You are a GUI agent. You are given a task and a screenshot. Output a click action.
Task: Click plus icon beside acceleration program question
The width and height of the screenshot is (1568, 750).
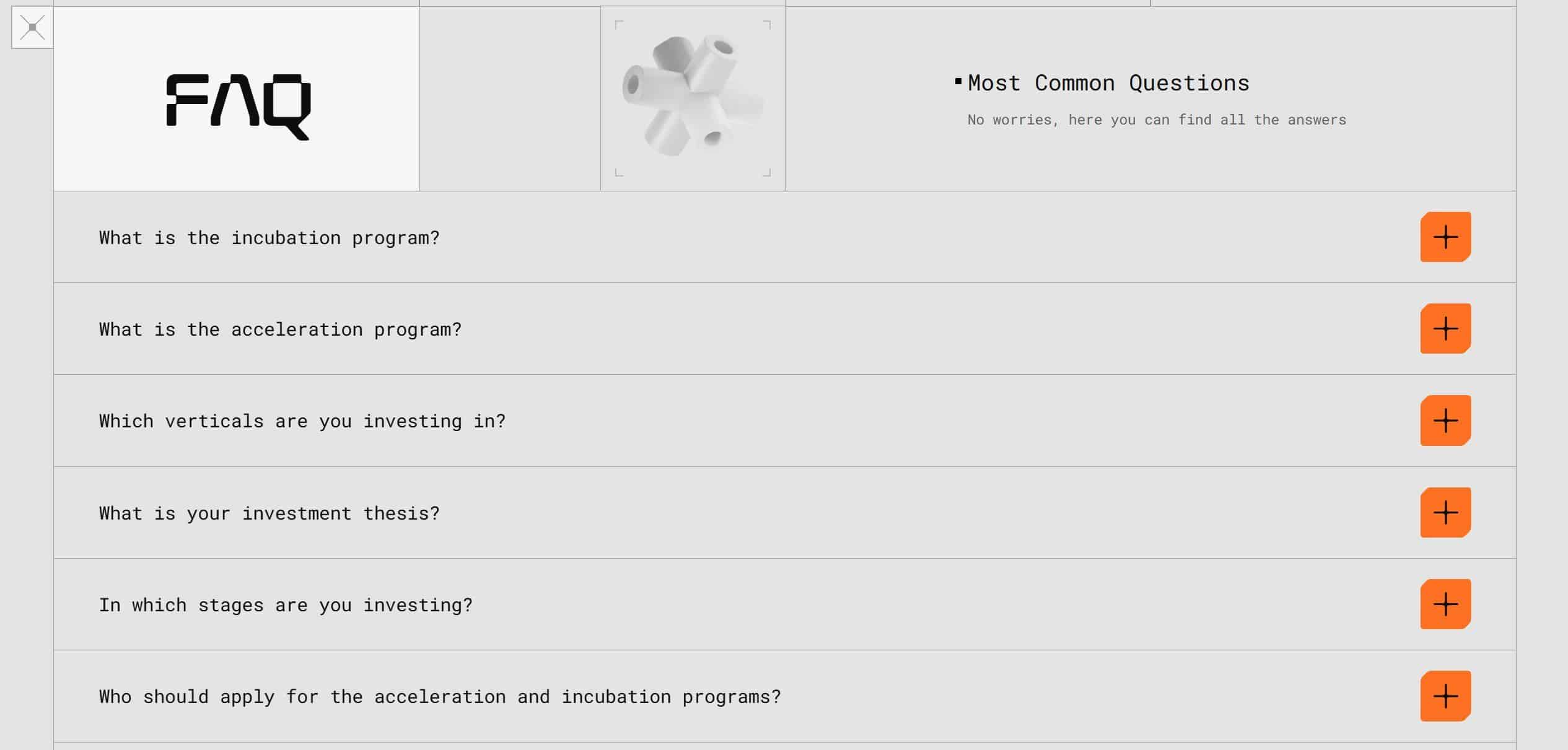pyautogui.click(x=1445, y=329)
